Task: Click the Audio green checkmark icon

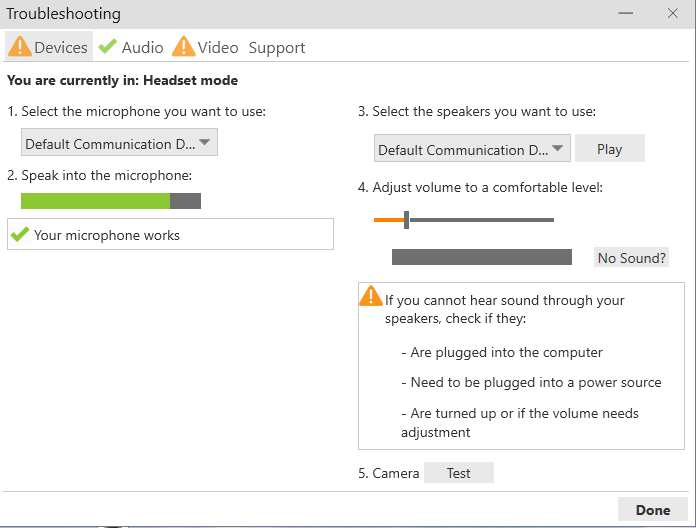Action: [x=107, y=47]
